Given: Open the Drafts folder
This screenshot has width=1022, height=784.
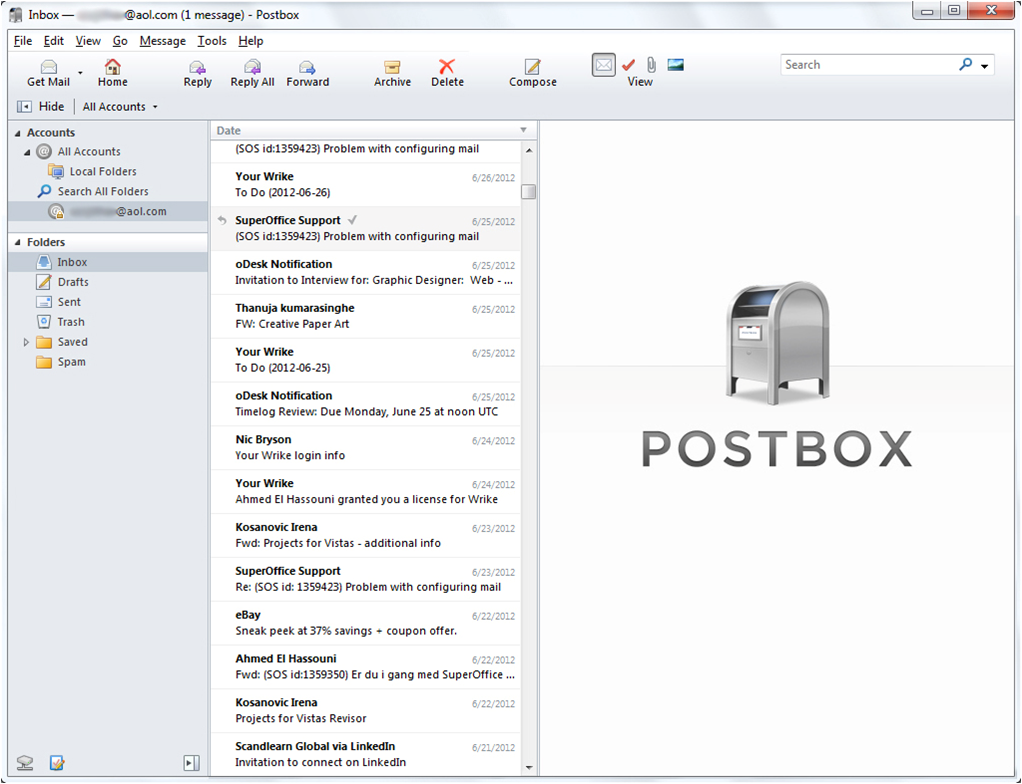Looking at the screenshot, I should tap(72, 282).
